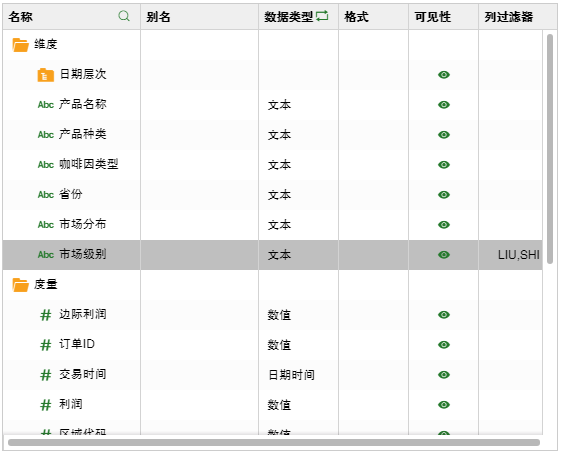Image resolution: width=562 pixels, height=454 pixels.
Task: Click the horizontal scrollbar thumb
Action: pos(274,443)
